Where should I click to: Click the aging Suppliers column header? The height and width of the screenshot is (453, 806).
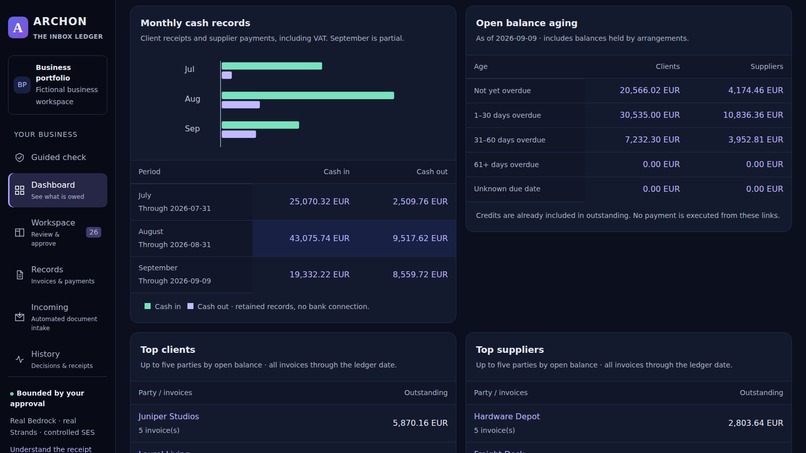click(x=767, y=66)
